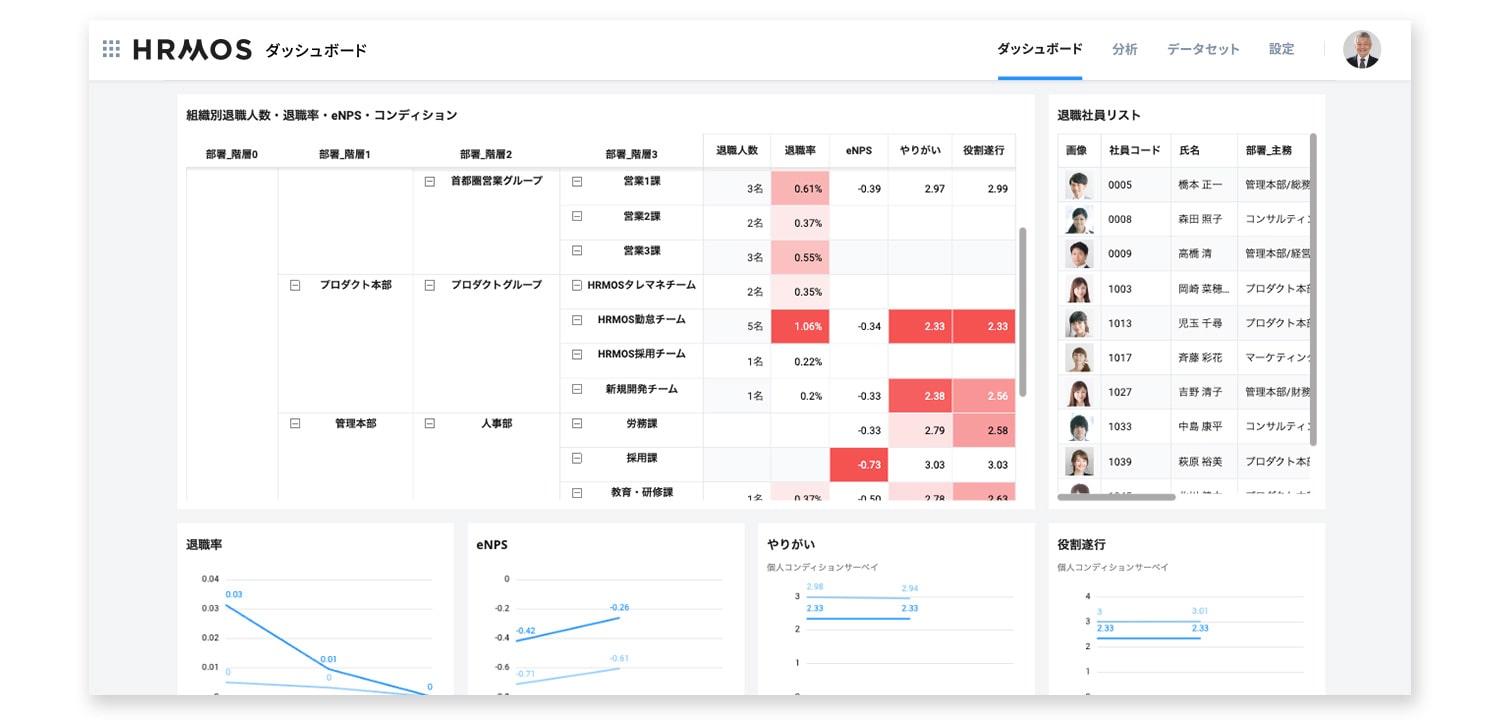Screen dimensions: 1500x720
Task: Click 岡崎 菜穂's profile image
Action: pyautogui.click(x=1080, y=288)
